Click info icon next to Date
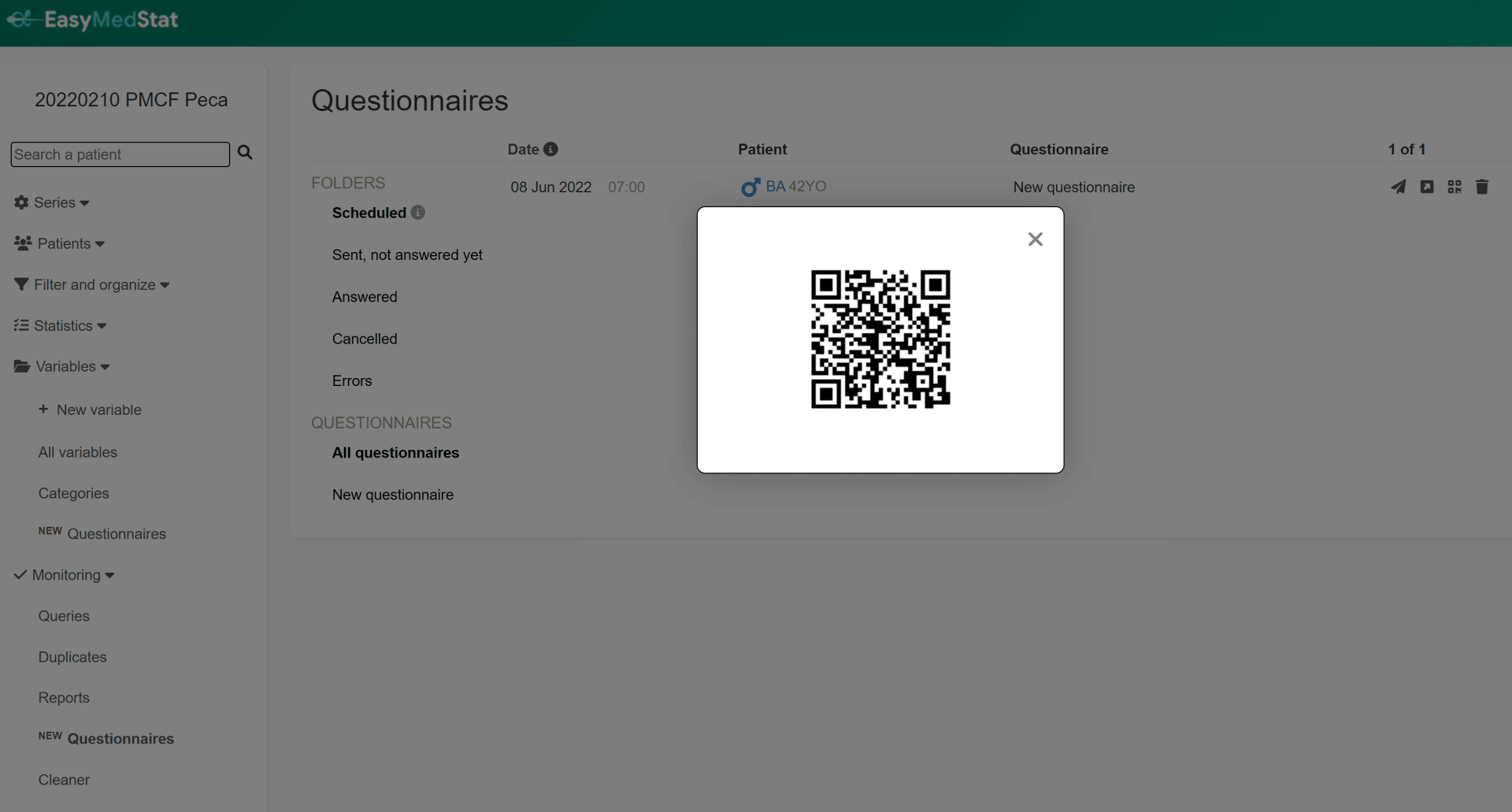 click(550, 149)
